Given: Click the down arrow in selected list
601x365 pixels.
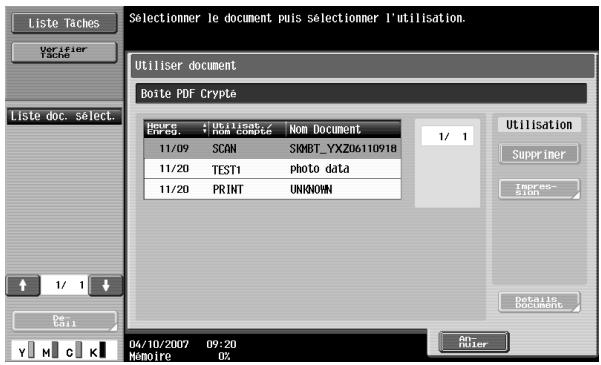Looking at the screenshot, I should (105, 286).
